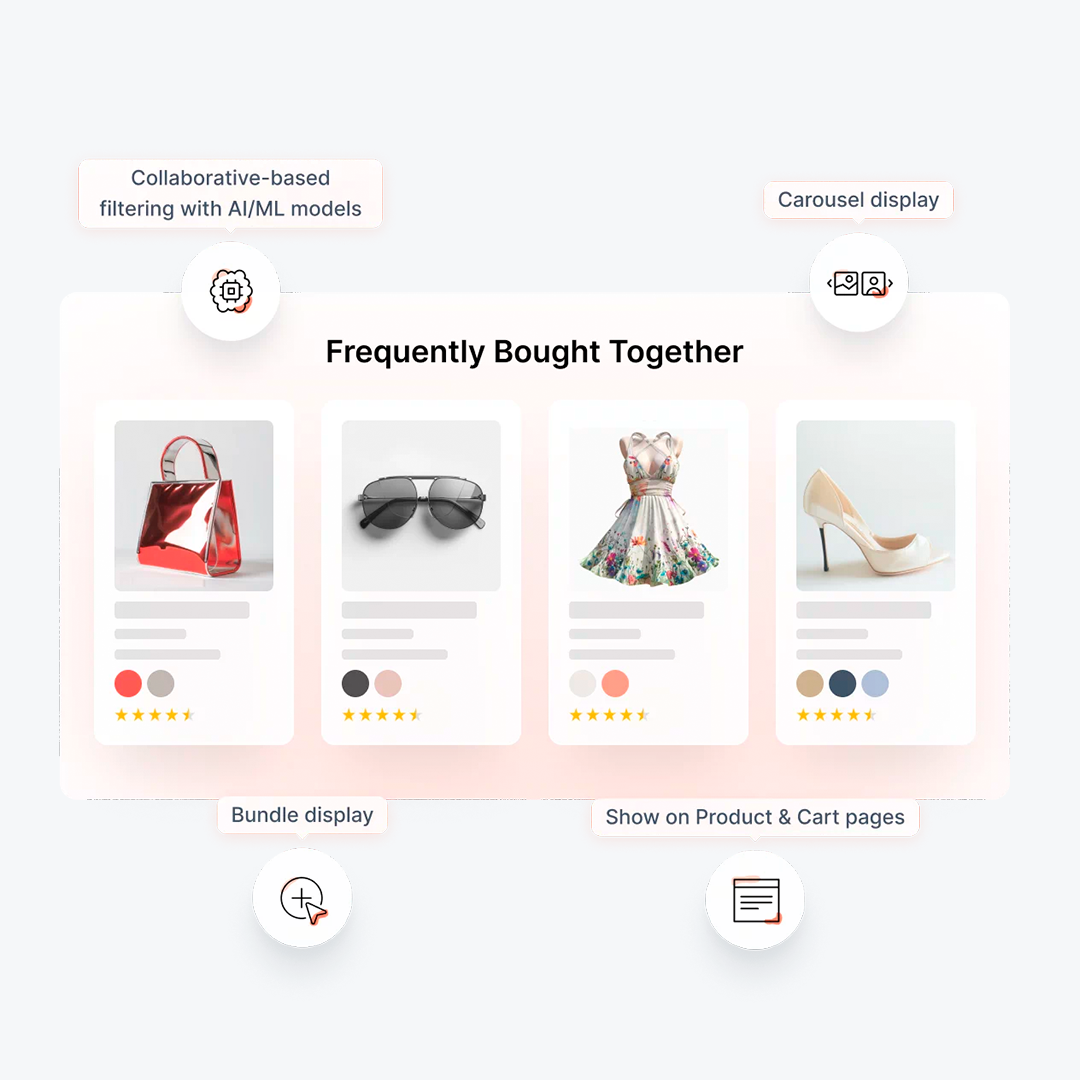Open the floral dress product image
Screen dimensions: 1080x1080
pos(648,506)
